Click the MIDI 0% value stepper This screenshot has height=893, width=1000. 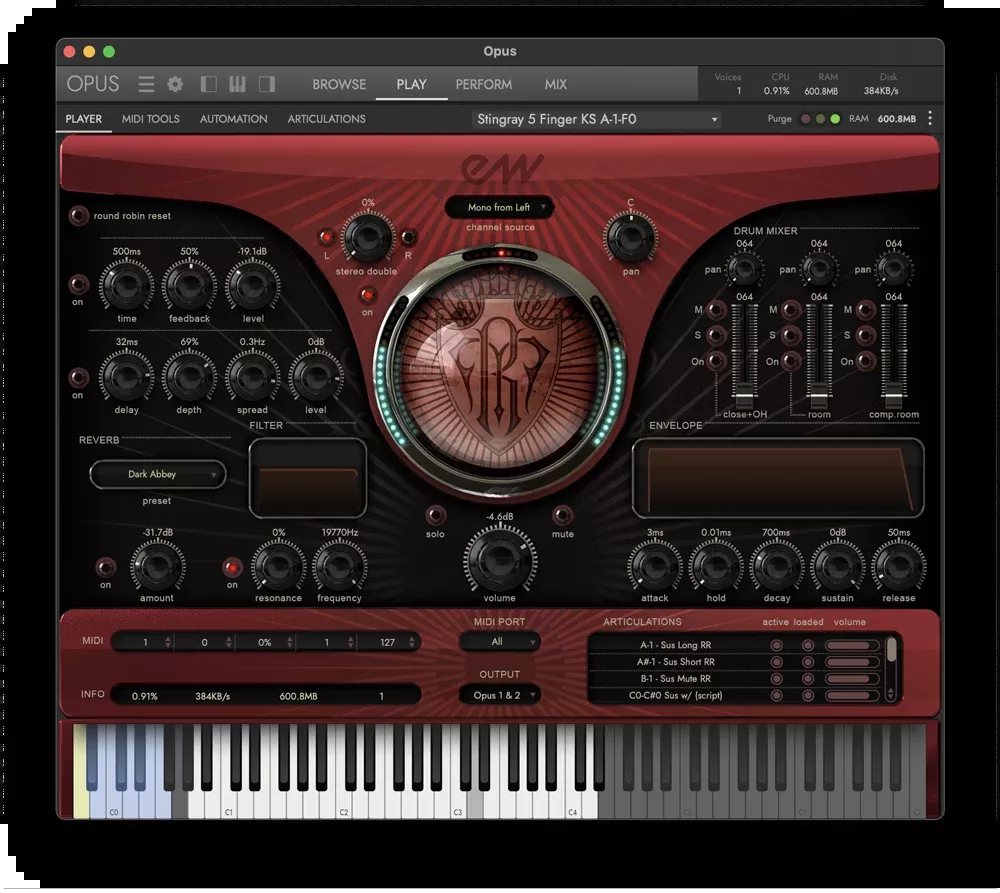click(290, 642)
